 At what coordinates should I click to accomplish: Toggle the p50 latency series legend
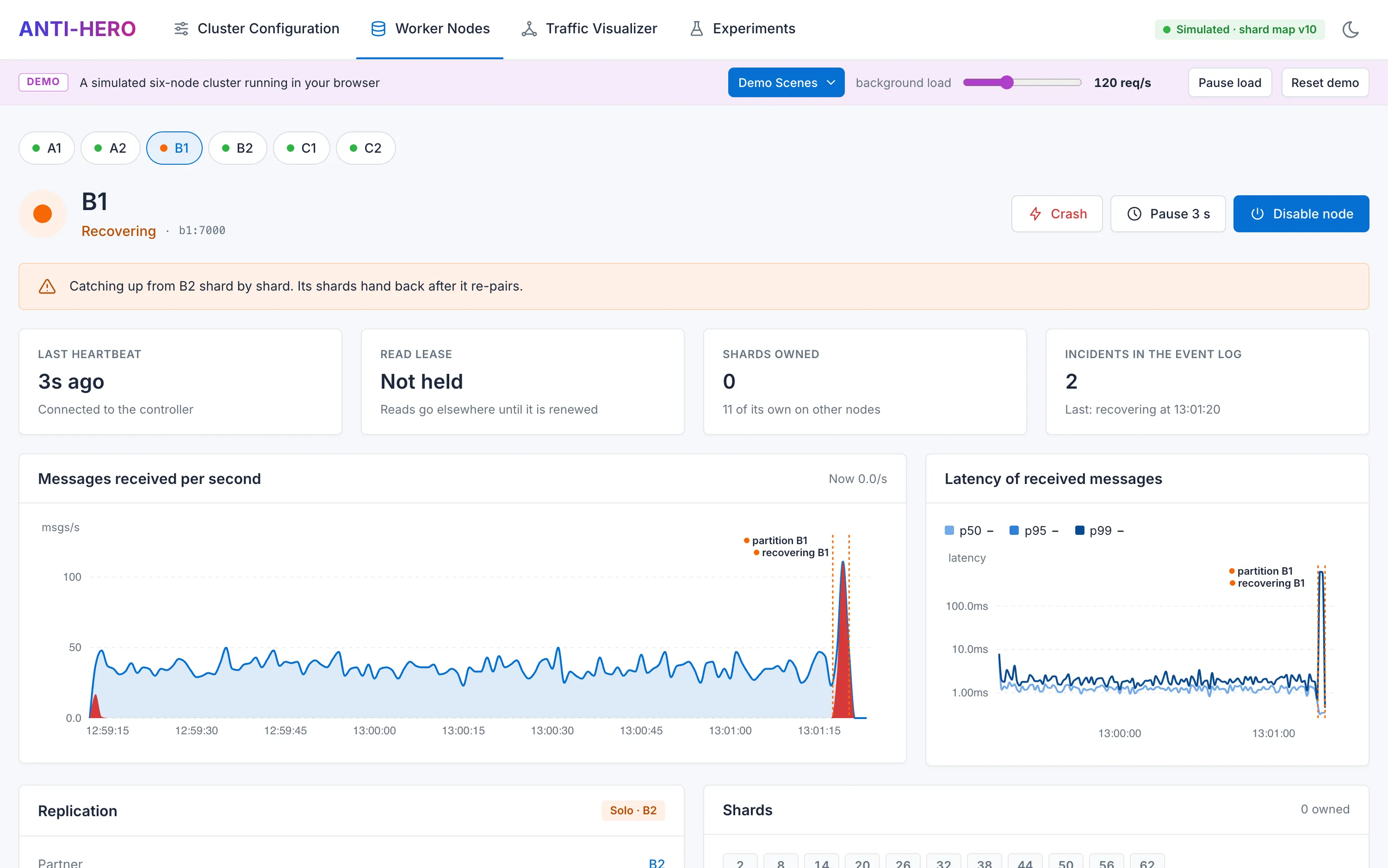(969, 530)
